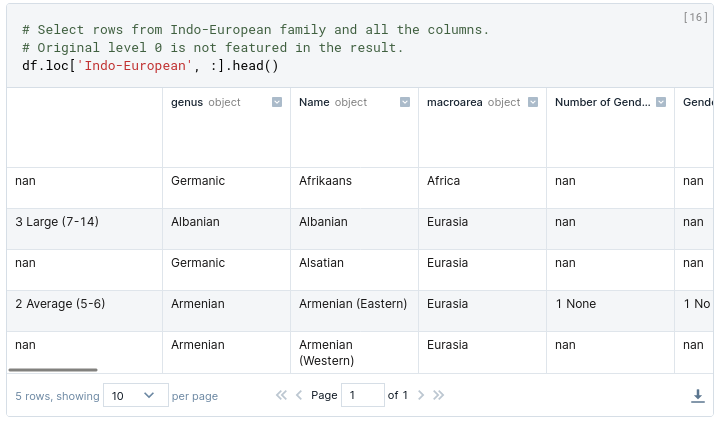Open the Name column menu arrow

(405, 102)
